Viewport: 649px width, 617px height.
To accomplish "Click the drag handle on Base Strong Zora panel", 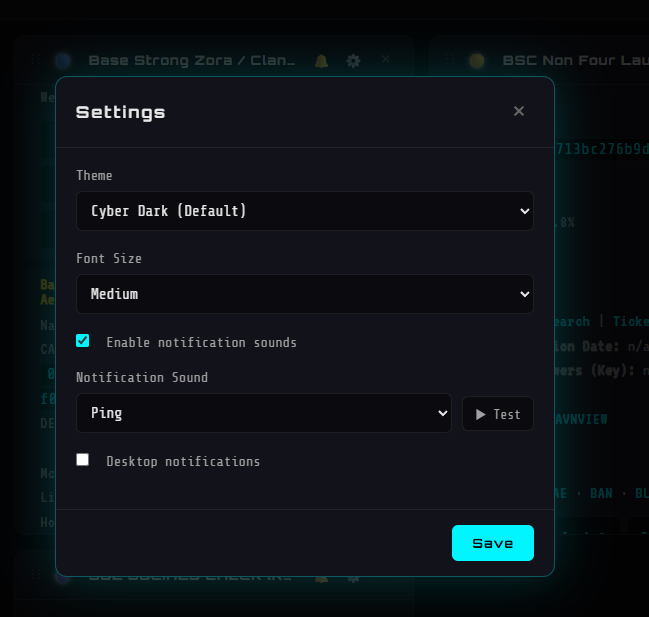I will pyautogui.click(x=35, y=61).
